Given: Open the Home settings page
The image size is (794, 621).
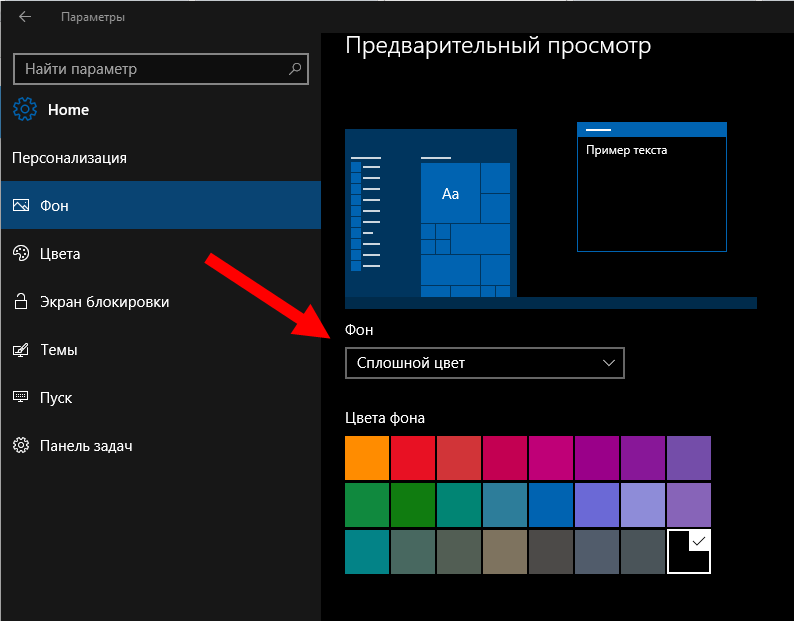Looking at the screenshot, I should (x=68, y=109).
